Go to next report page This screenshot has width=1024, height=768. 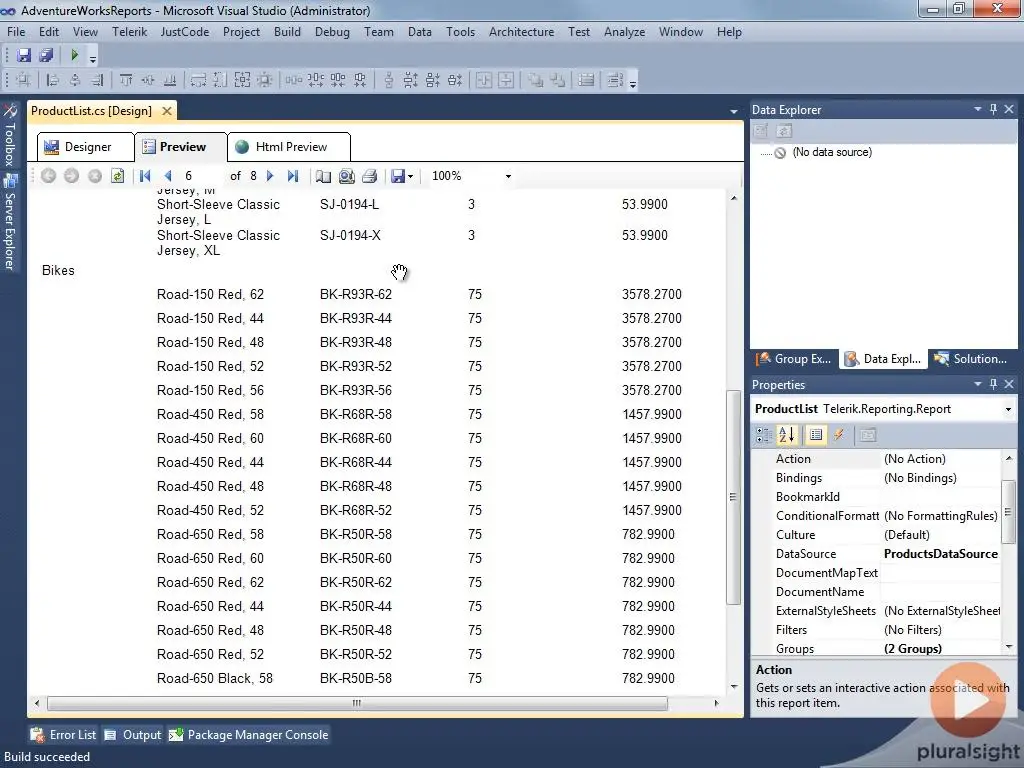click(270, 176)
